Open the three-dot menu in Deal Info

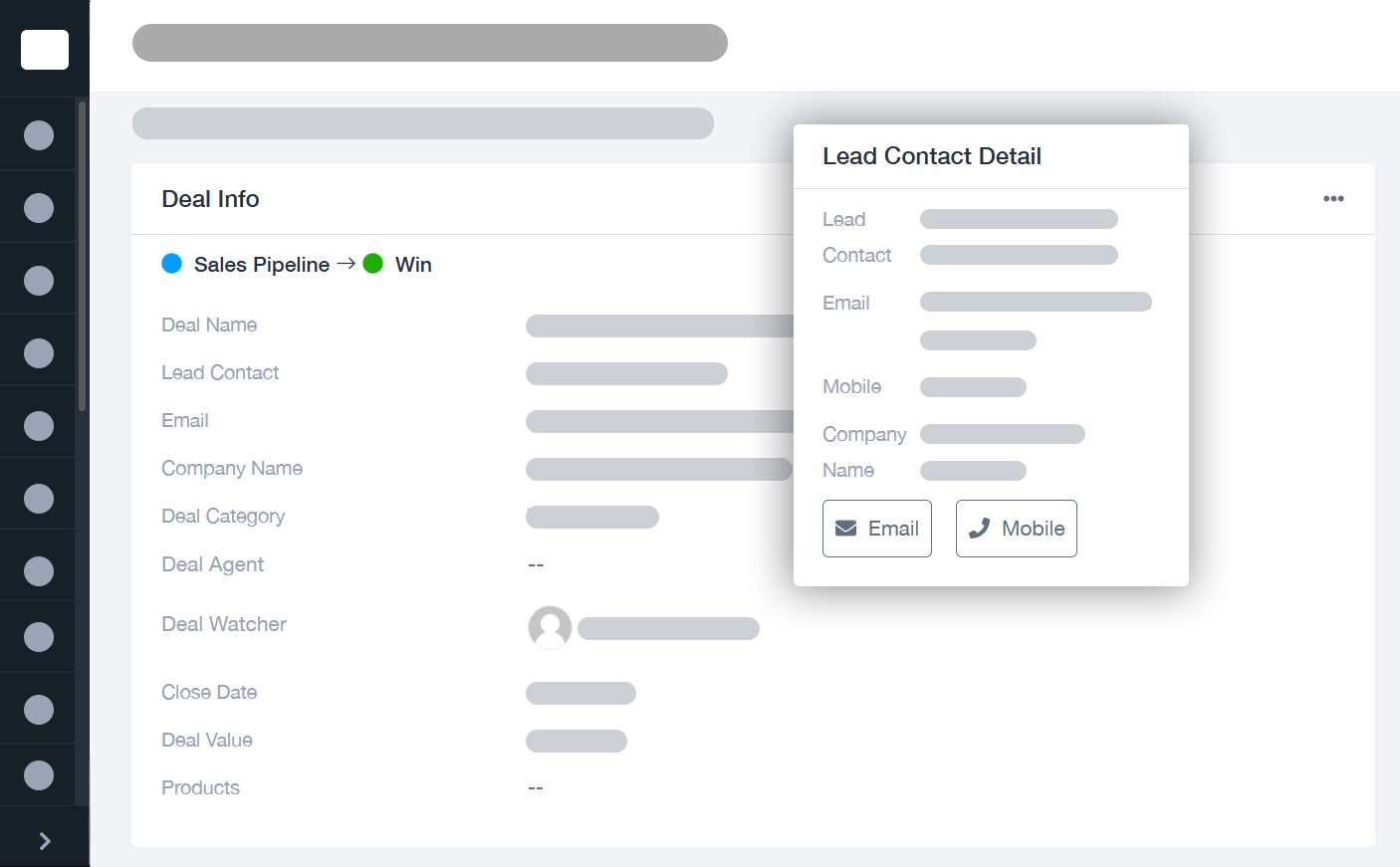point(1333,199)
